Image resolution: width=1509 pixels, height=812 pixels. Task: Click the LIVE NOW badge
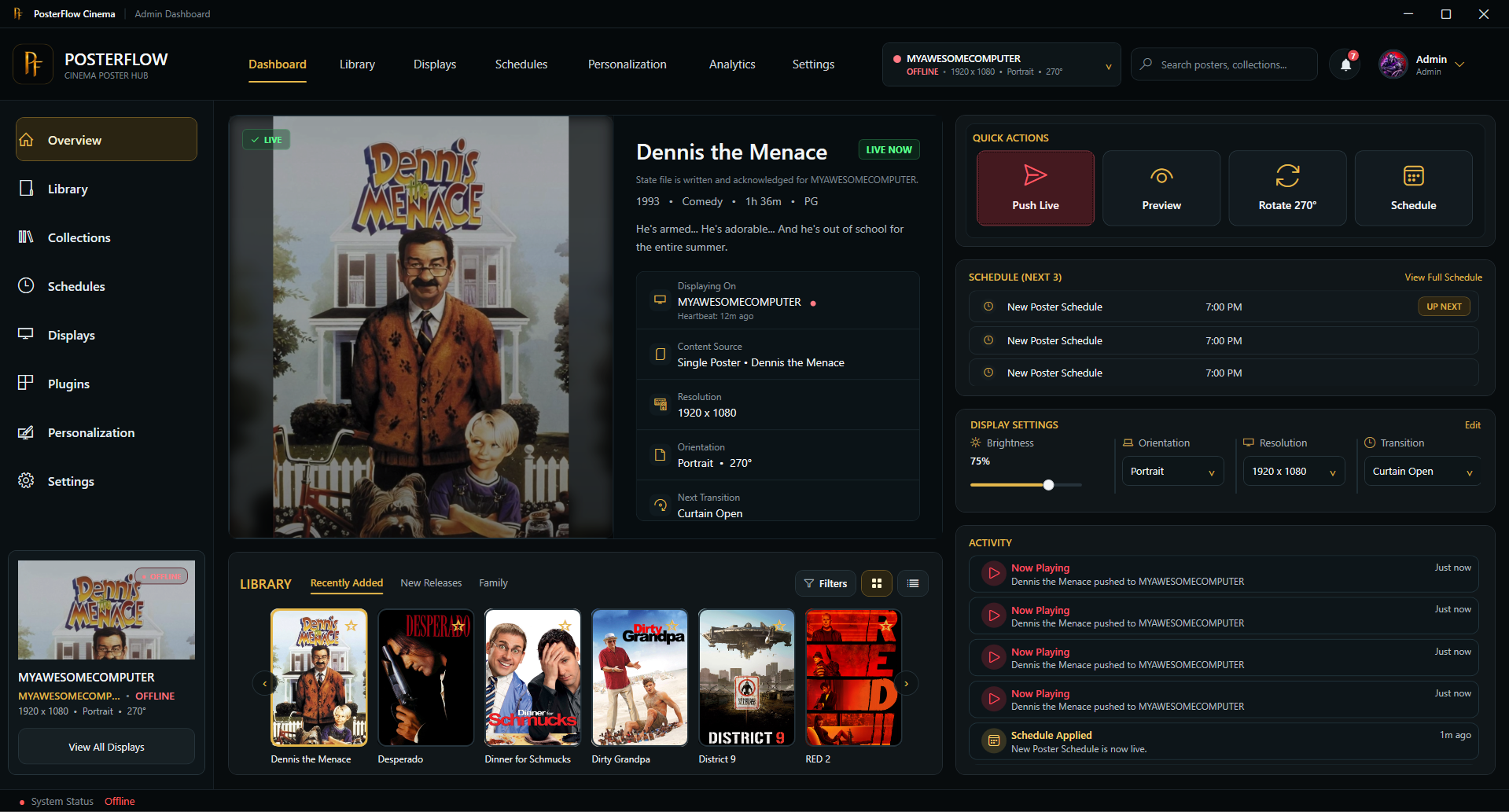pos(889,149)
